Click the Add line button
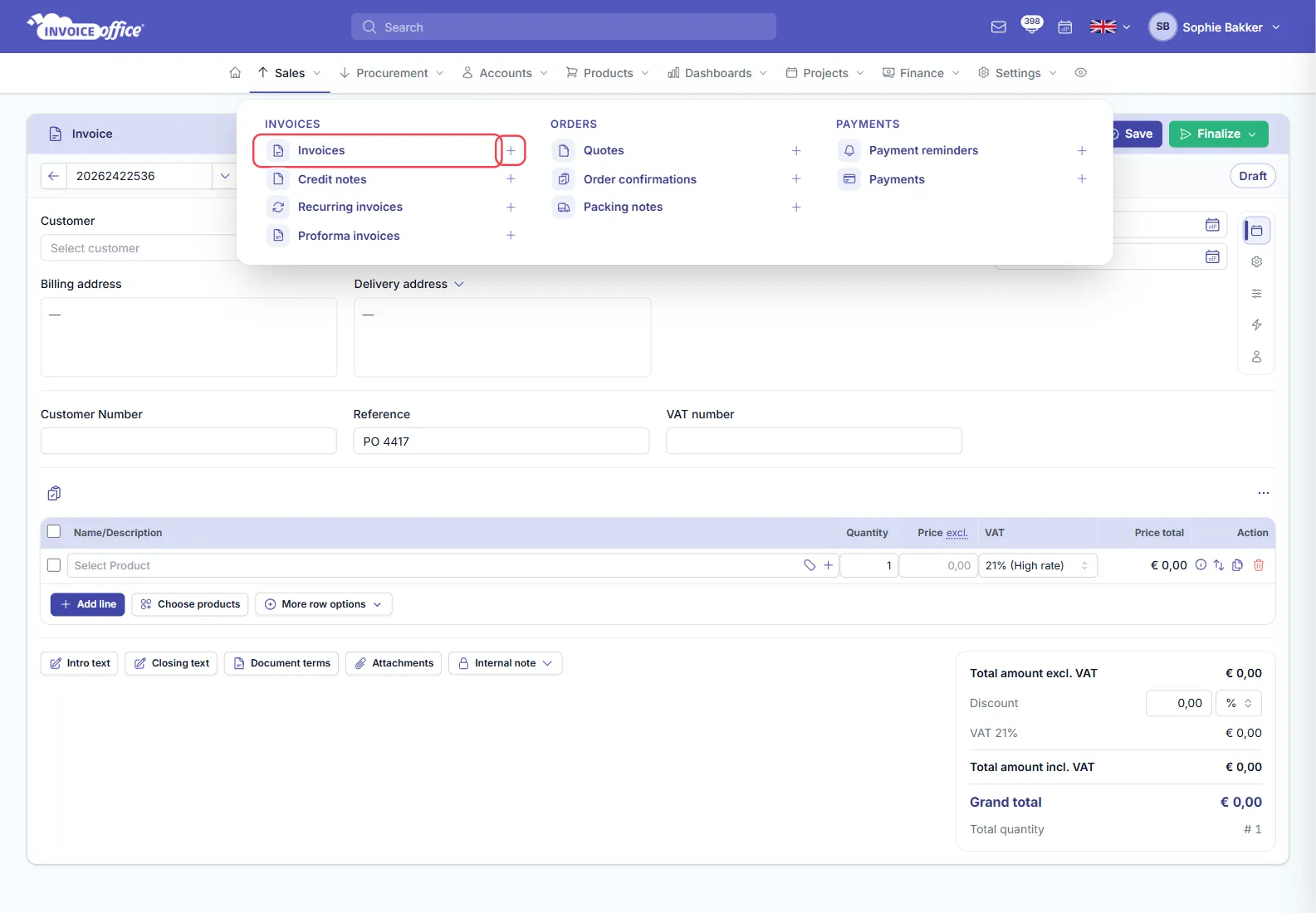Screen dimensions: 1316x913 88,604
